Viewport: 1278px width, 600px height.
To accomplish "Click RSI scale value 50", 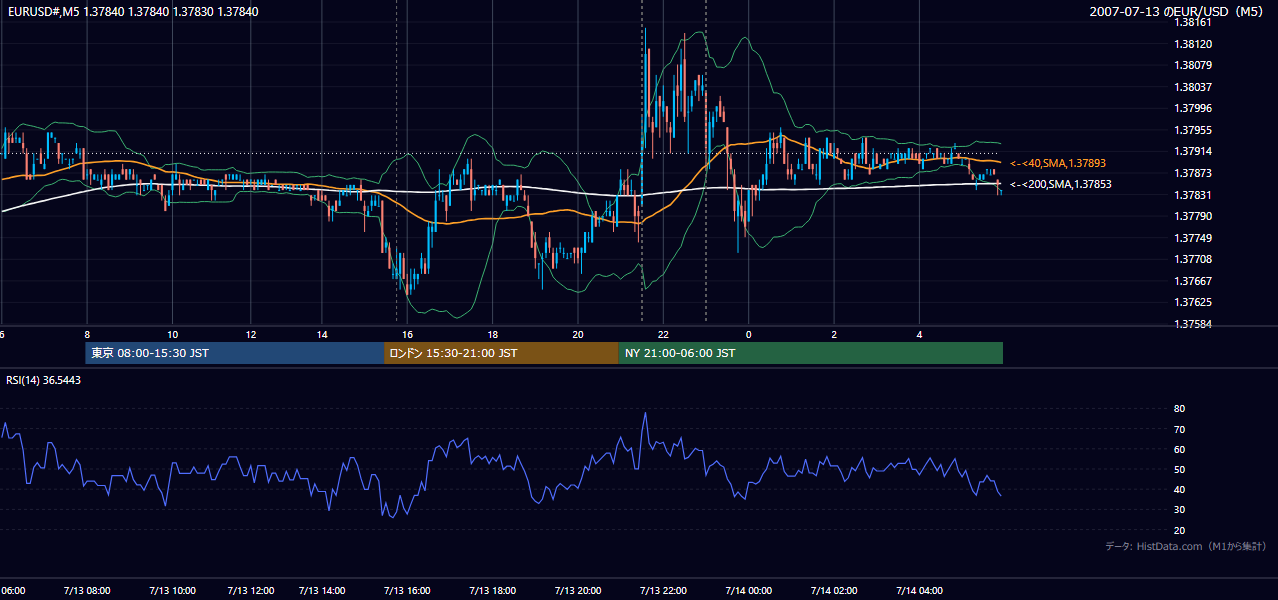I will [x=1179, y=469].
